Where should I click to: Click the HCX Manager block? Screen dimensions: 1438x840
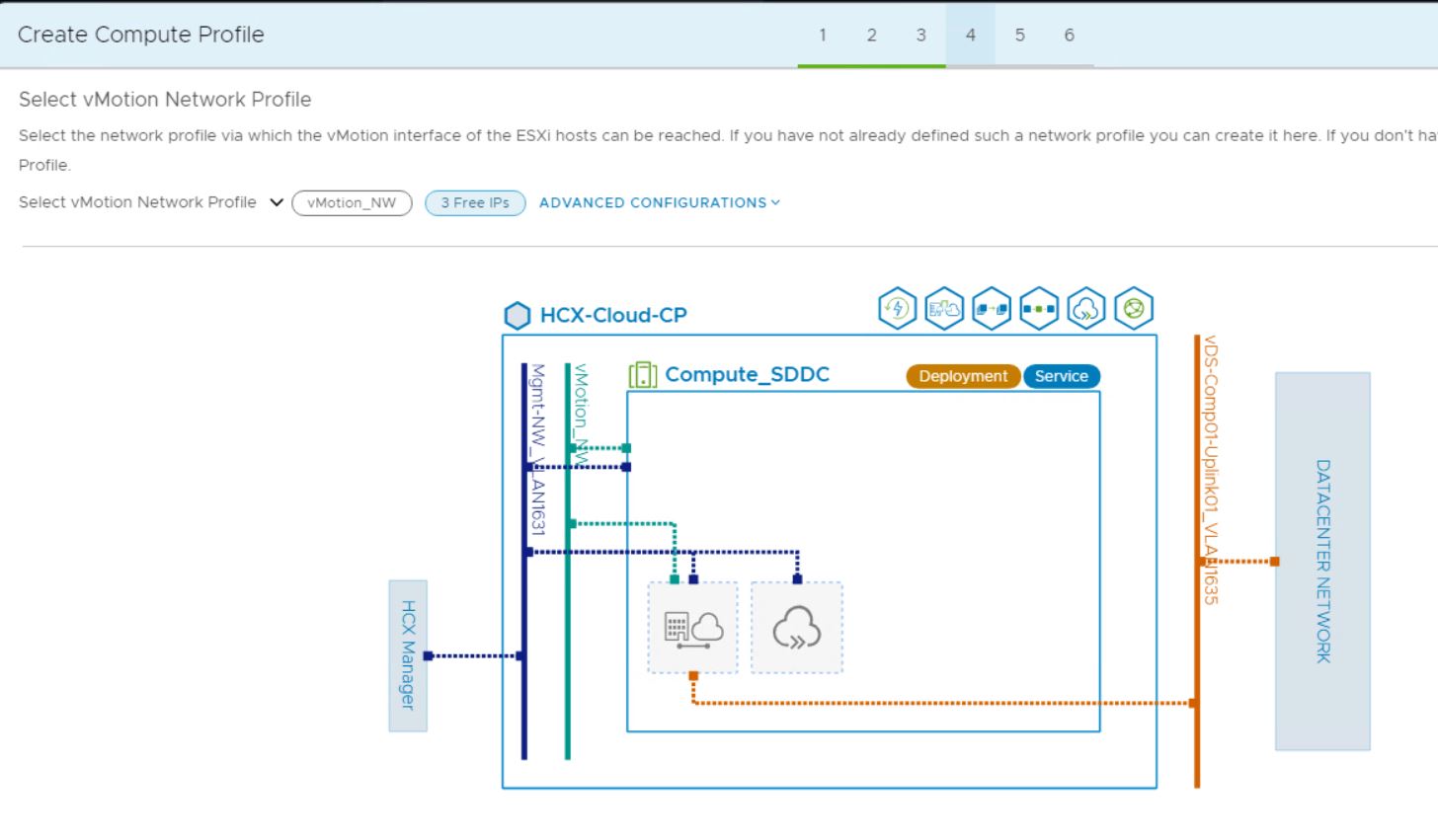pos(408,655)
